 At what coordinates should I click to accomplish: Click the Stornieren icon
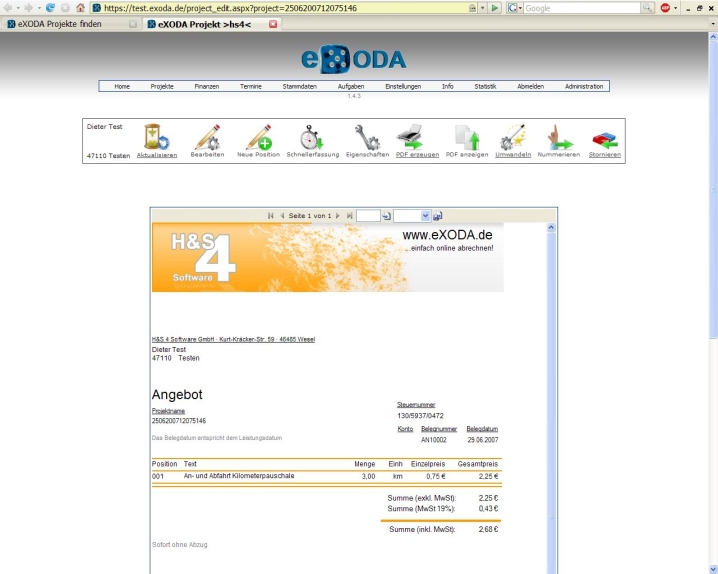coord(604,137)
